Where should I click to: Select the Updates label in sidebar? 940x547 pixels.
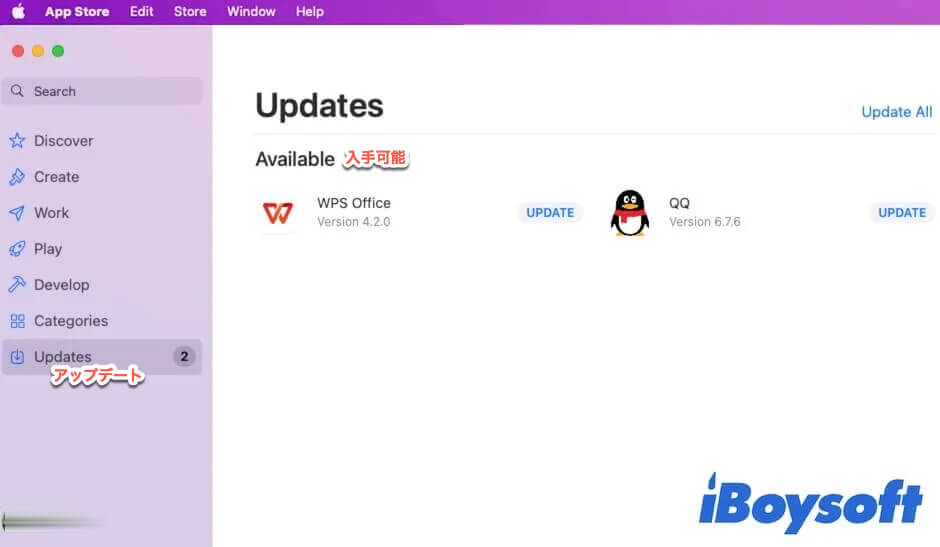pos(63,357)
